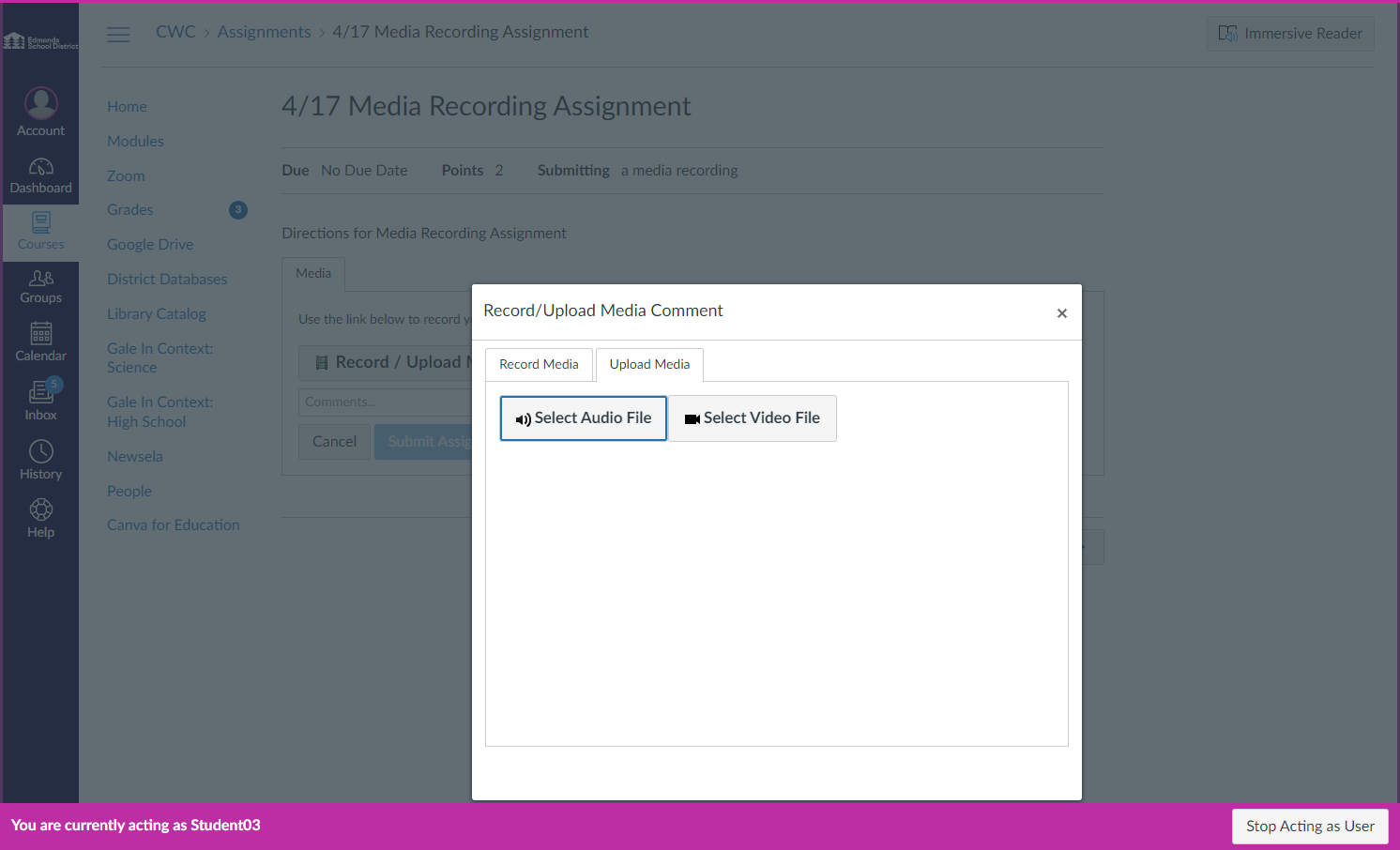Click Select Video File button
The height and width of the screenshot is (850, 1400).
[753, 418]
